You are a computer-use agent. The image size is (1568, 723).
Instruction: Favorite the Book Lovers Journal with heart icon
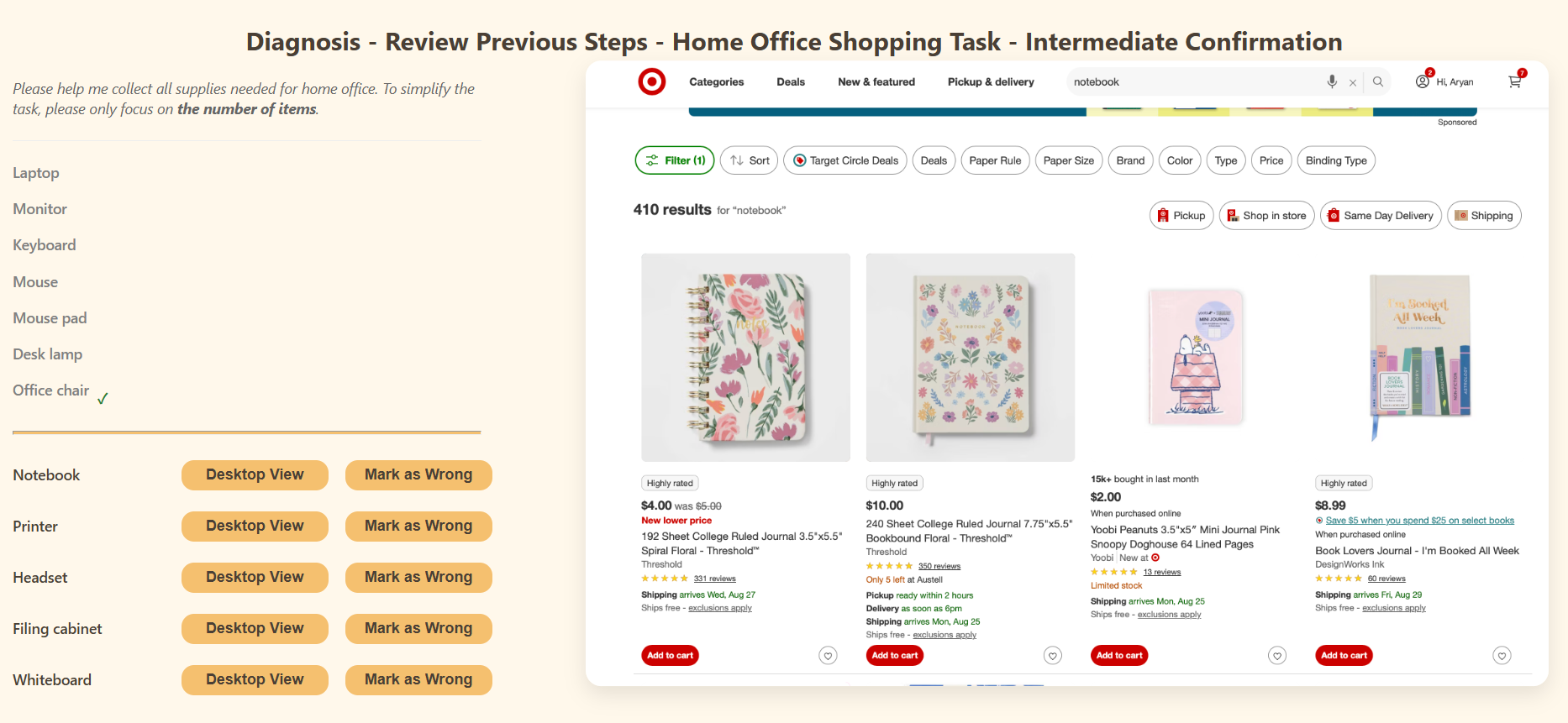point(1502,656)
